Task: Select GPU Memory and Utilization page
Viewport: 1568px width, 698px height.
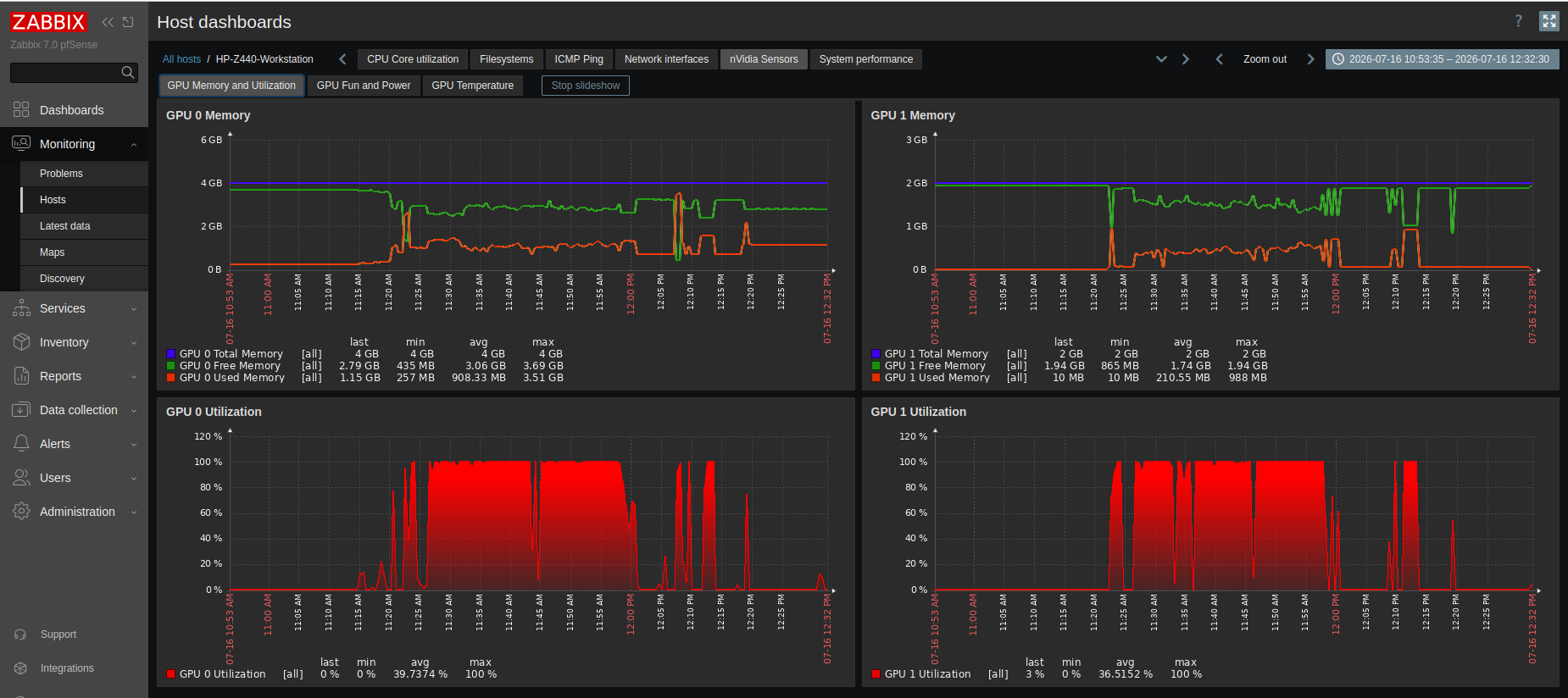Action: coord(231,86)
